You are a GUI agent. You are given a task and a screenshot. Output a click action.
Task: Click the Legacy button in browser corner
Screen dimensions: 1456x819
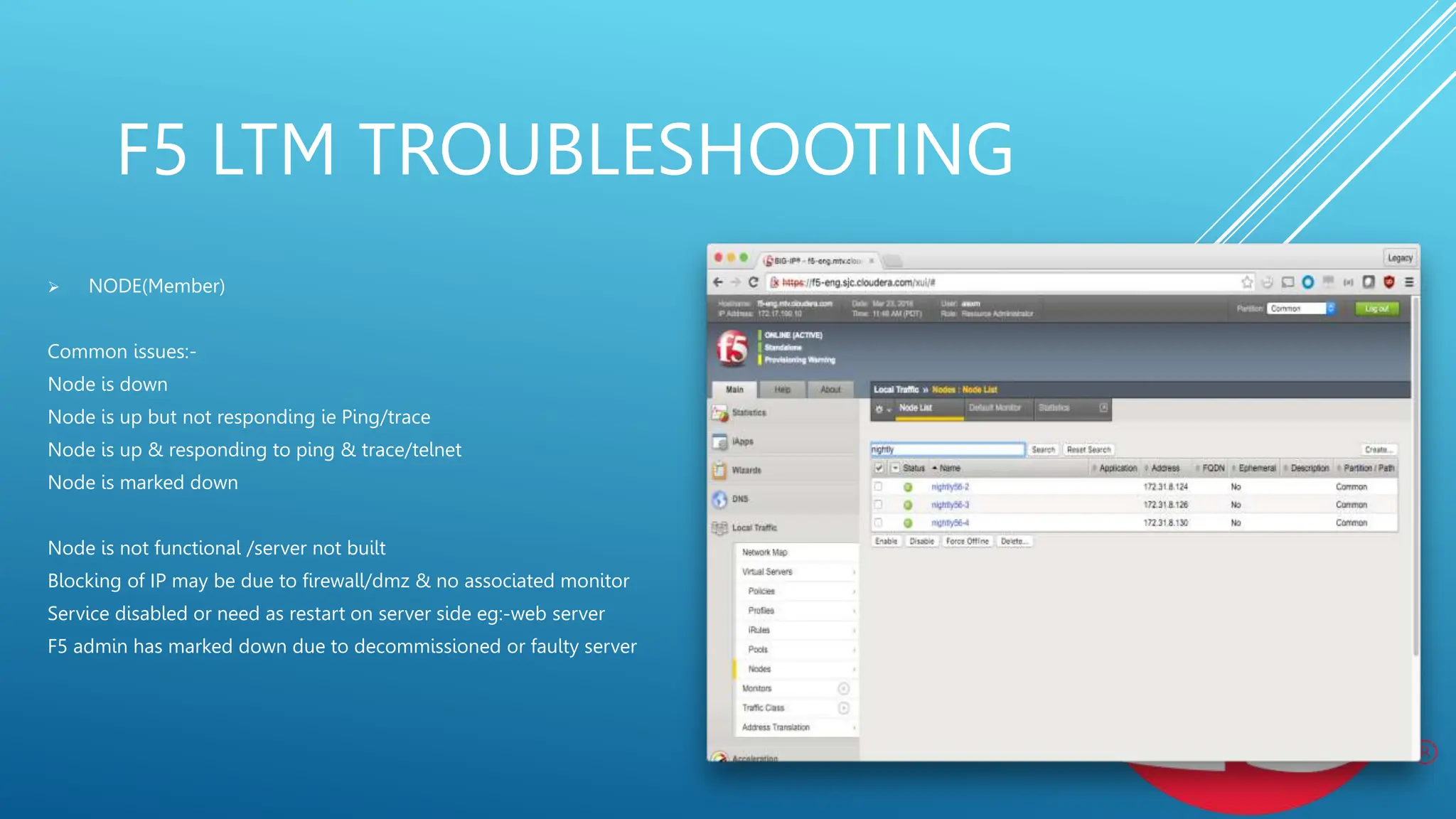[1400, 258]
